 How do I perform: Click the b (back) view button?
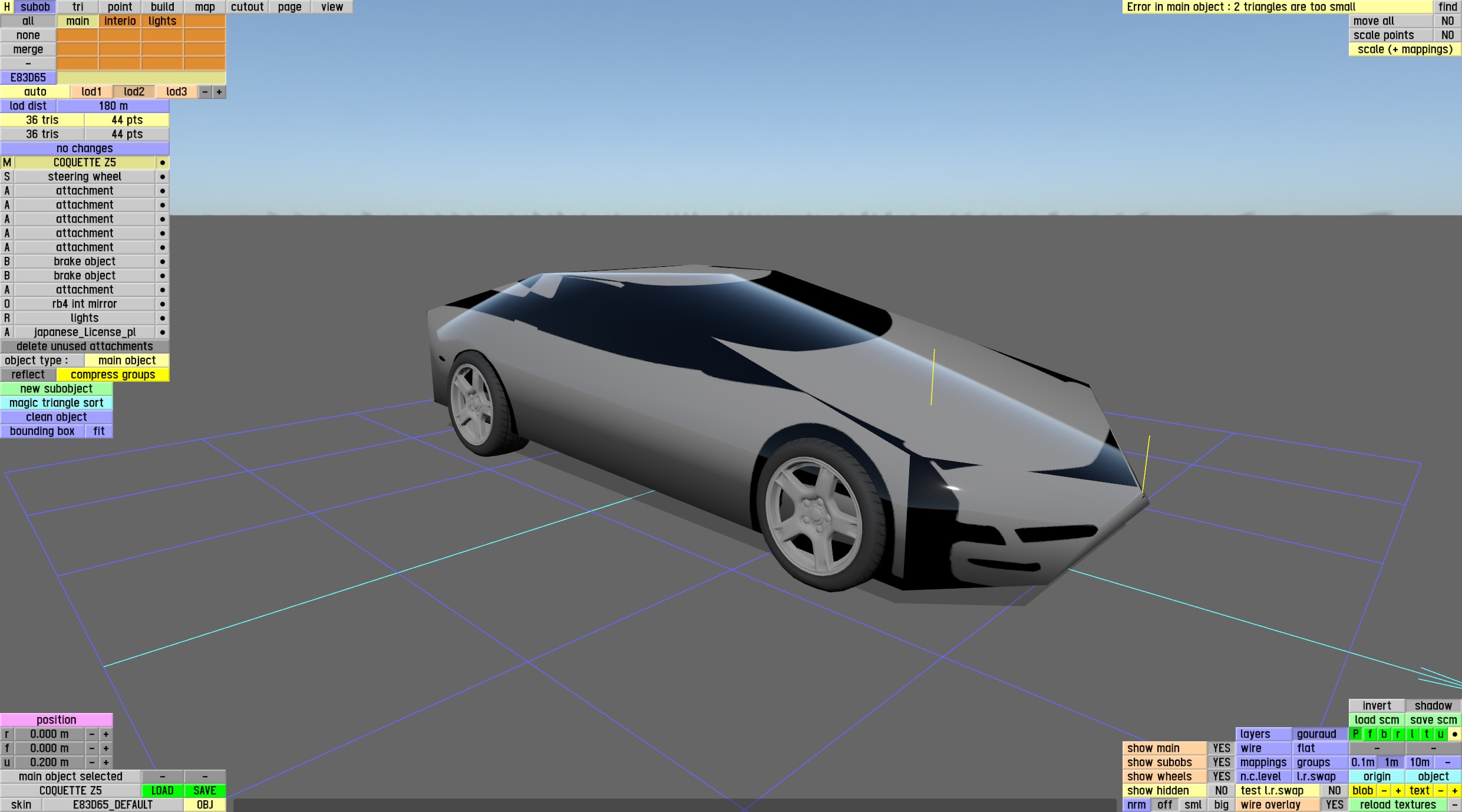pyautogui.click(x=1384, y=734)
